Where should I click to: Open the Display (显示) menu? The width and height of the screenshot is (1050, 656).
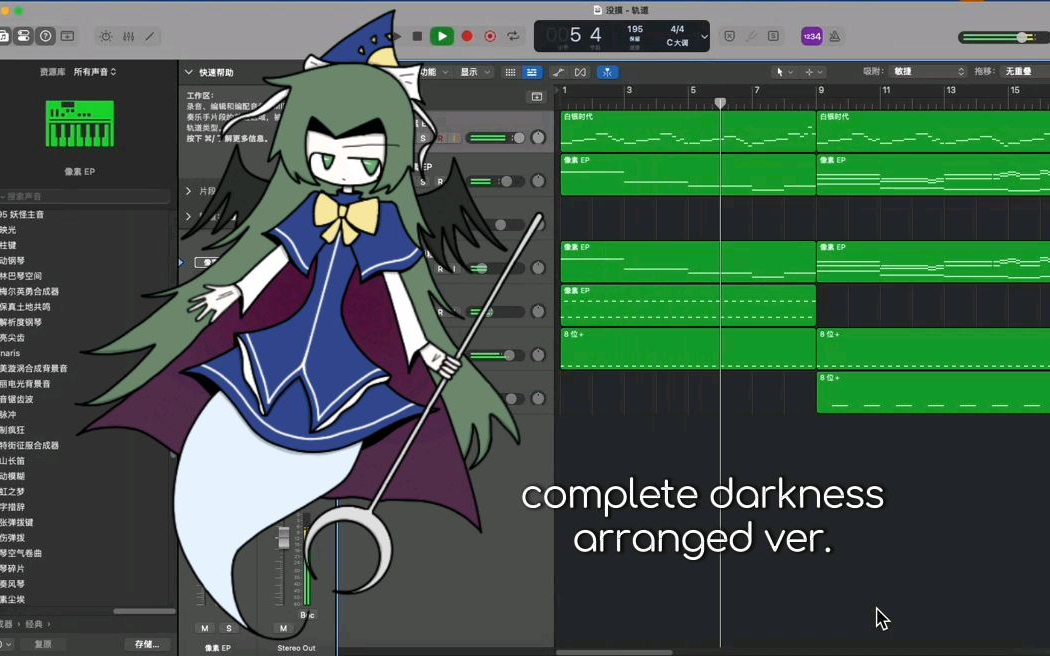[x=475, y=72]
